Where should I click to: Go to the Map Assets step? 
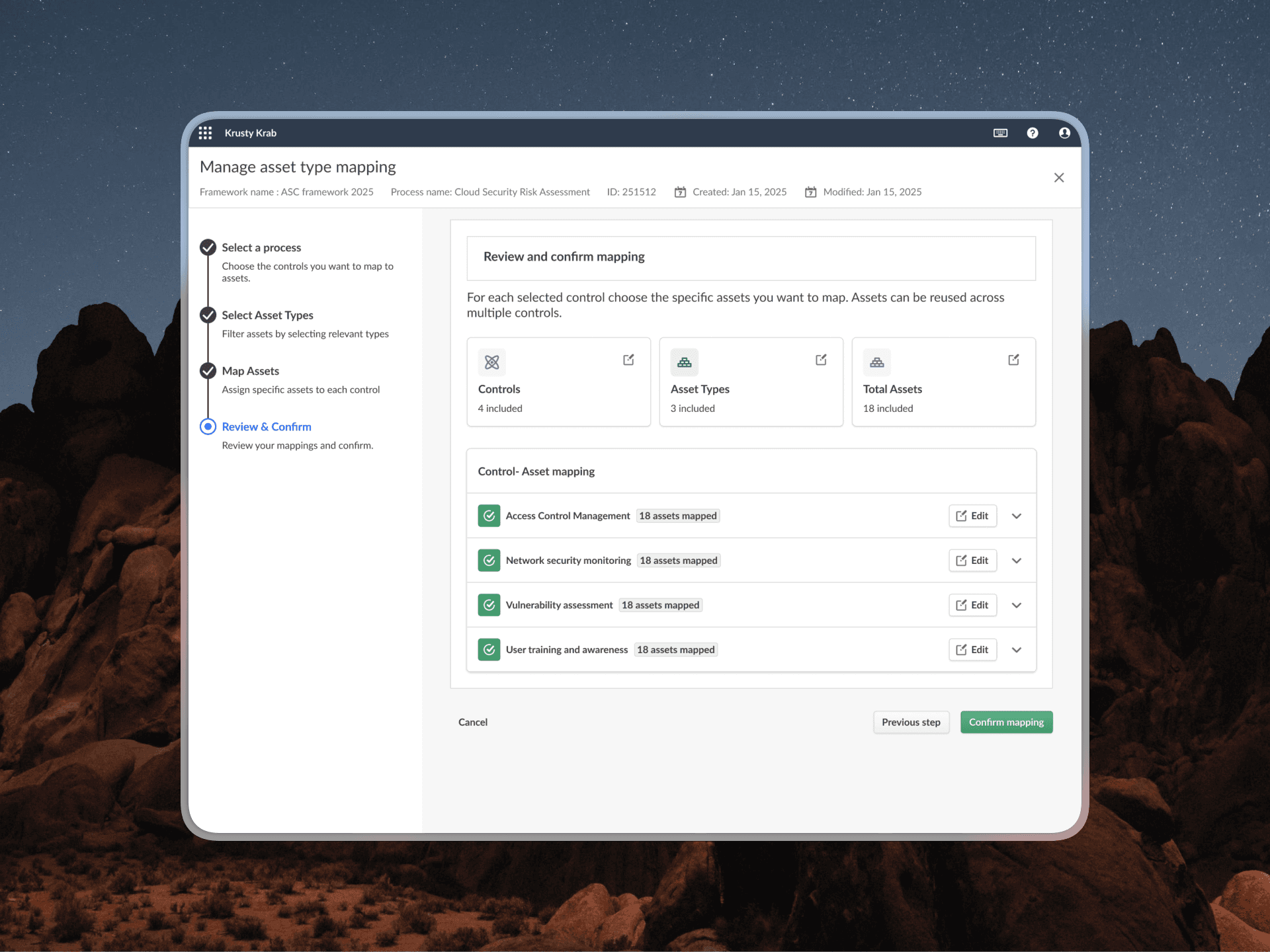point(250,371)
